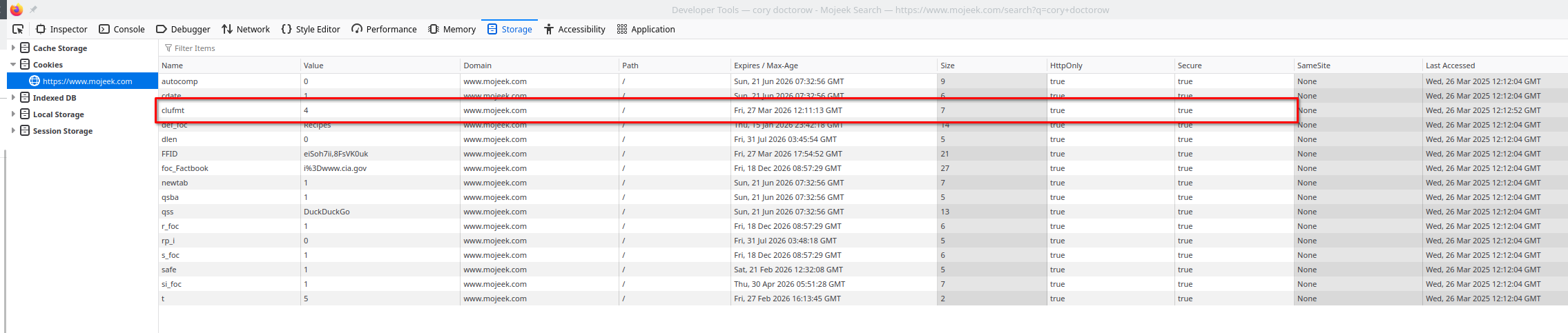Image resolution: width=1568 pixels, height=333 pixels.
Task: Sort by the Domain column header
Action: coord(539,65)
